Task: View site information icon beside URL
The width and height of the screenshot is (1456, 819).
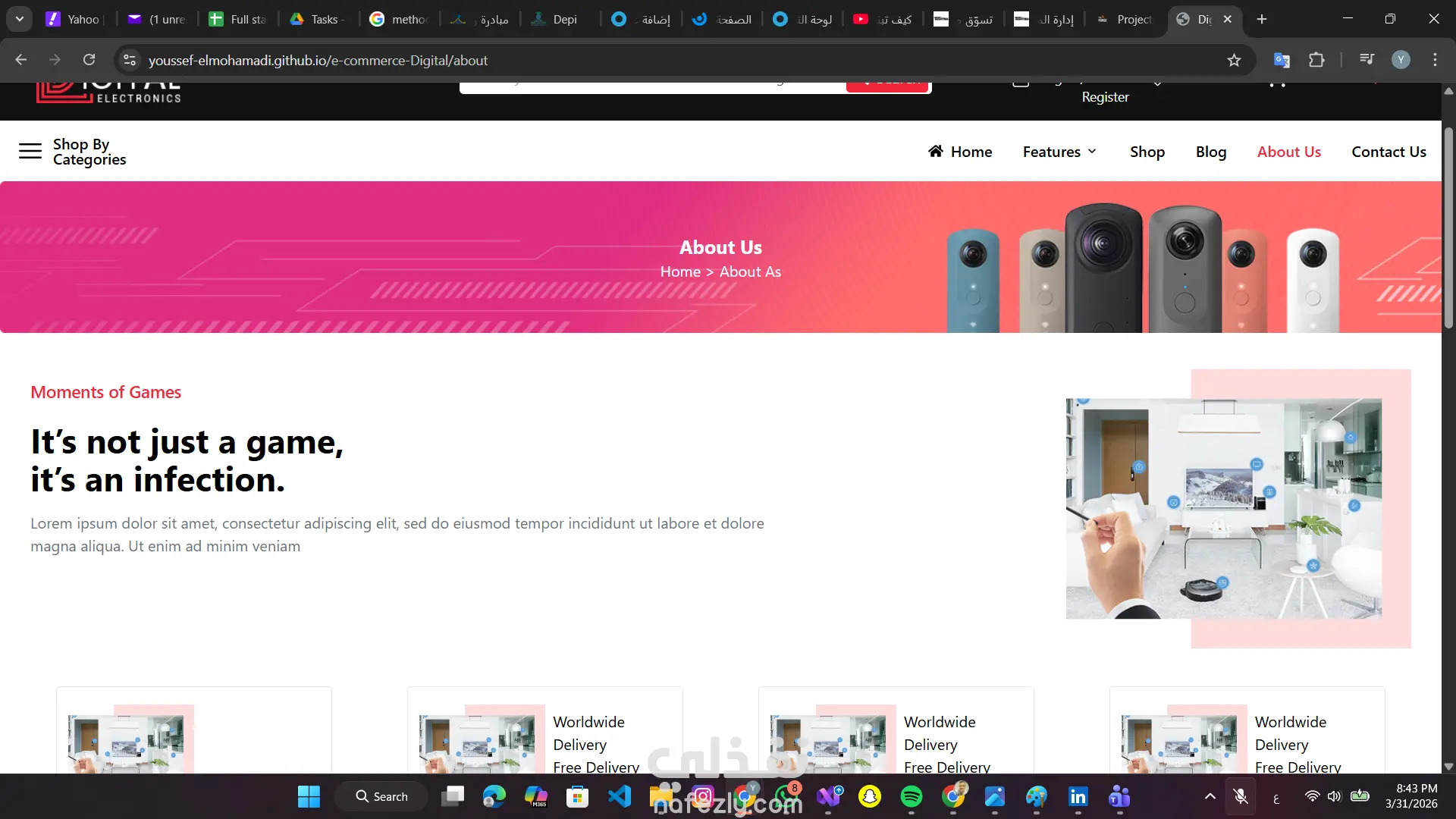Action: coord(130,60)
